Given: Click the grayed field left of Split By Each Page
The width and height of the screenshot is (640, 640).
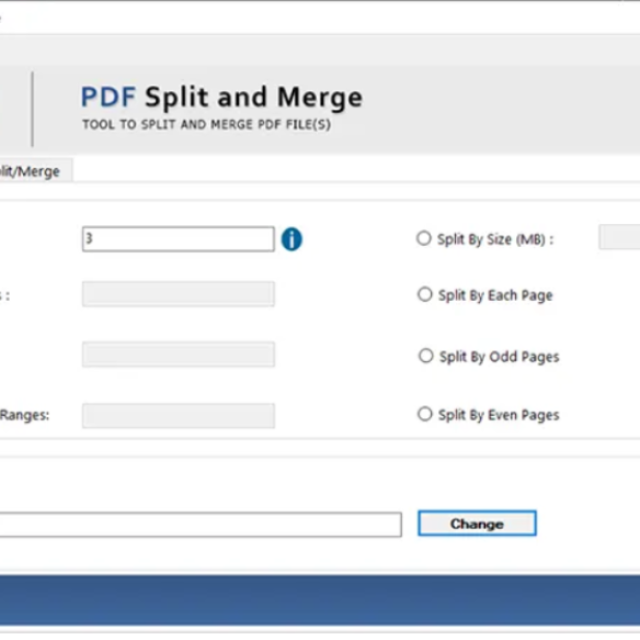Looking at the screenshot, I should point(177,294).
